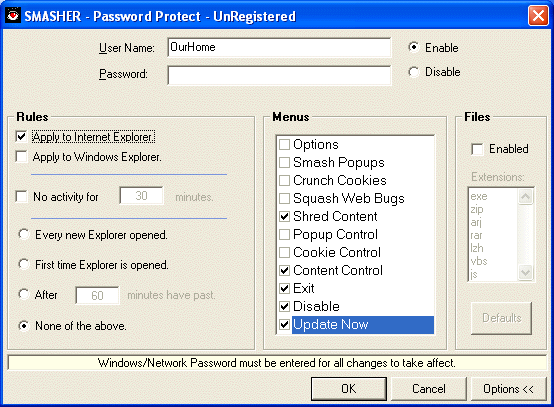
Task: Check Smash Popups in Menus list
Action: tap(284, 163)
